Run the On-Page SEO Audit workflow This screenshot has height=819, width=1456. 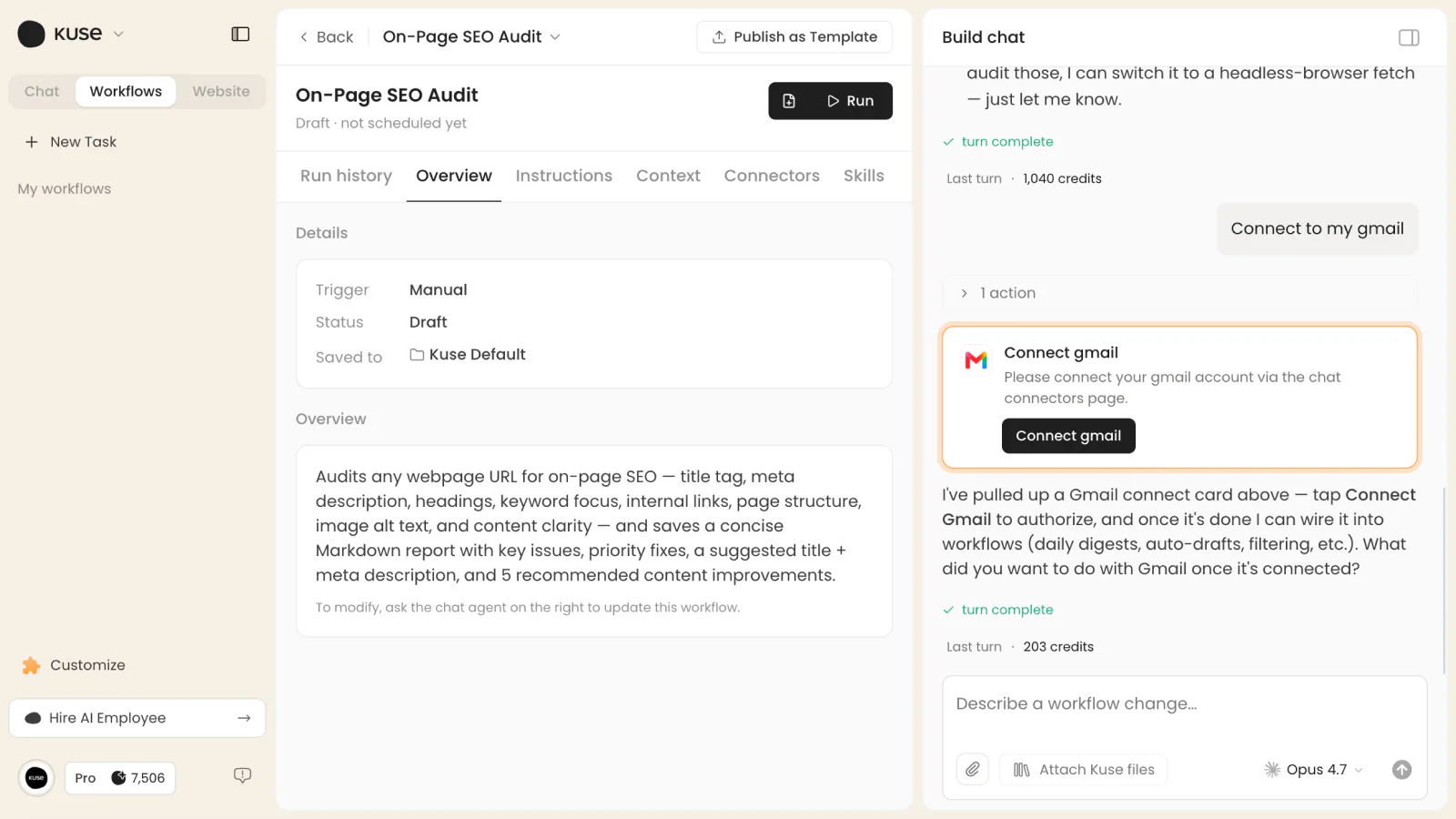click(x=851, y=101)
